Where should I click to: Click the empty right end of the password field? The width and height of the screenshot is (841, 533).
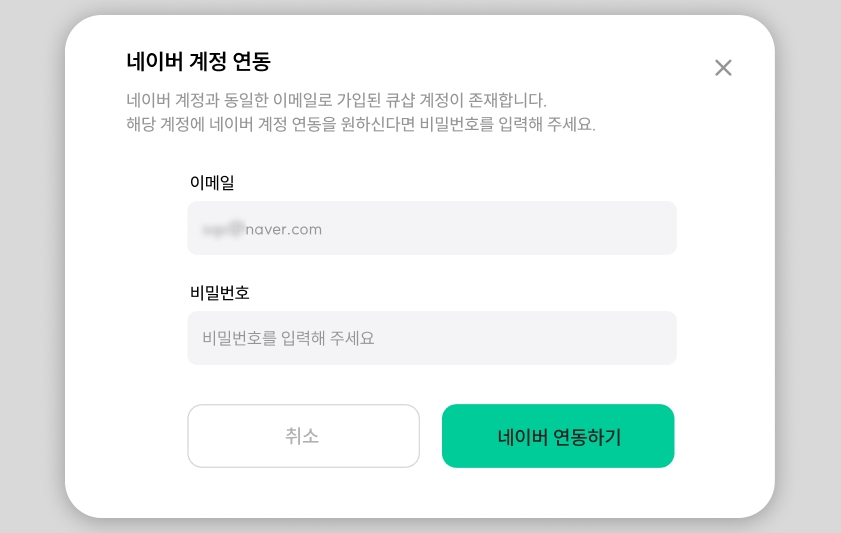click(620, 338)
